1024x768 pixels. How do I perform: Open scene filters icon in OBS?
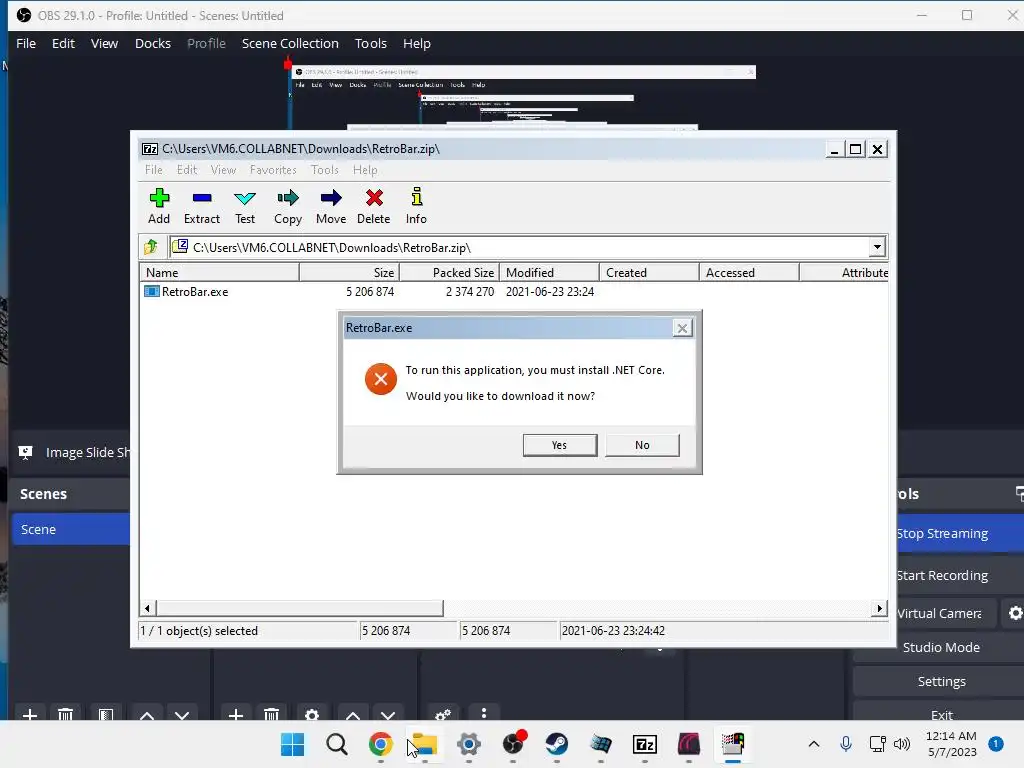click(x=106, y=714)
